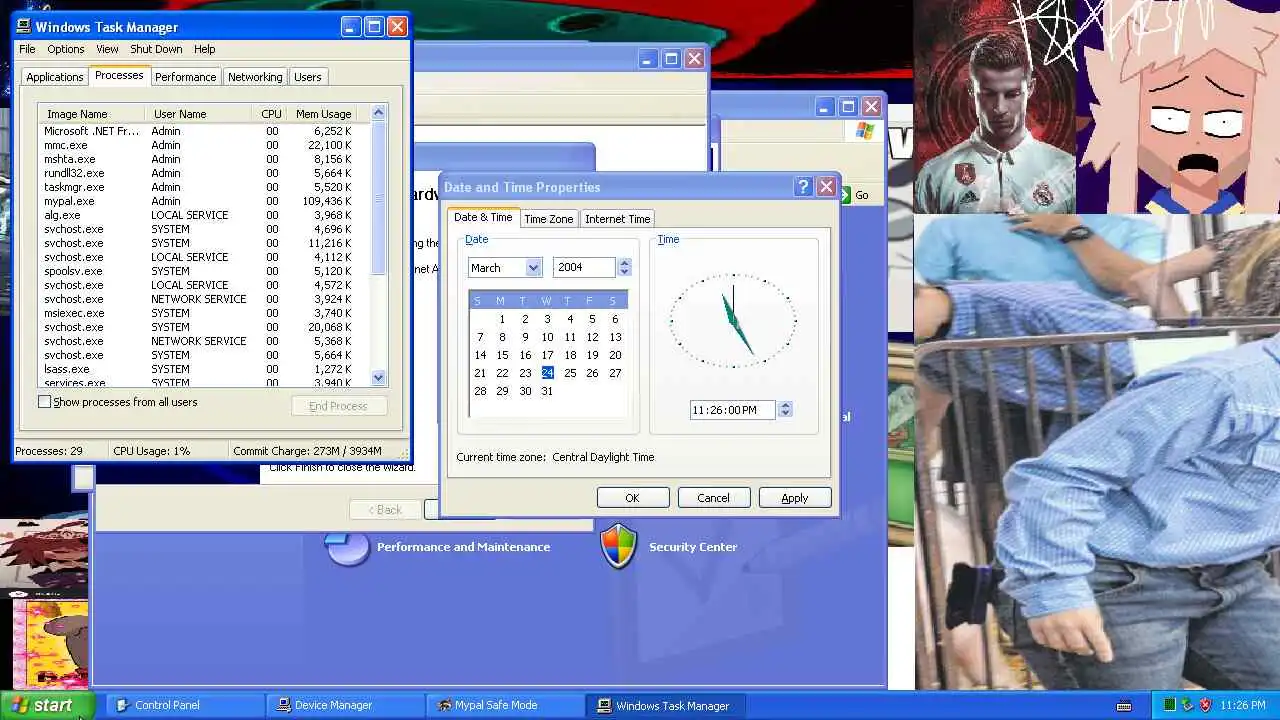Click Cancel in Date and Time Properties

[713, 498]
